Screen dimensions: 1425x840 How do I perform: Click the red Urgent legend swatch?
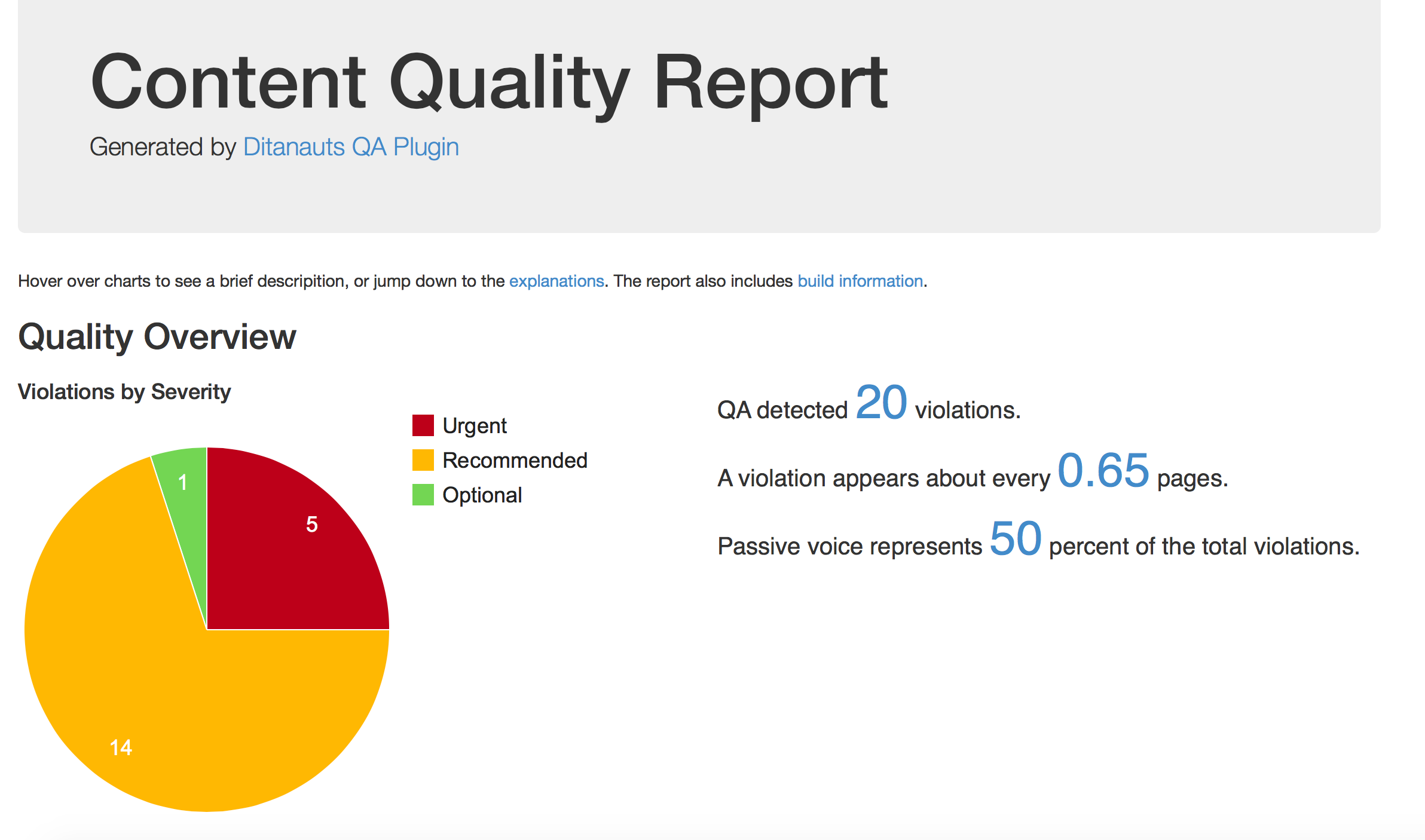tap(423, 425)
